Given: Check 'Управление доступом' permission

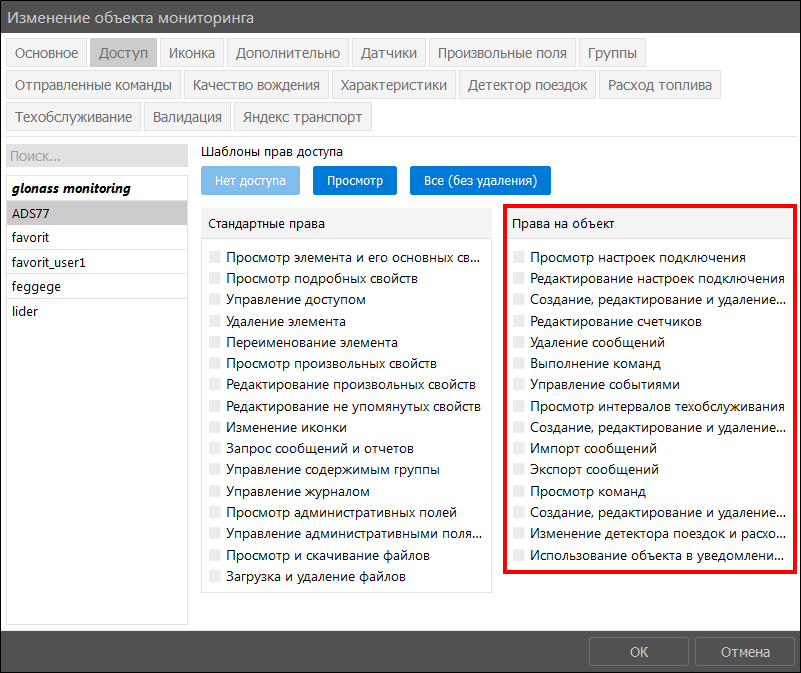Looking at the screenshot, I should tap(215, 299).
